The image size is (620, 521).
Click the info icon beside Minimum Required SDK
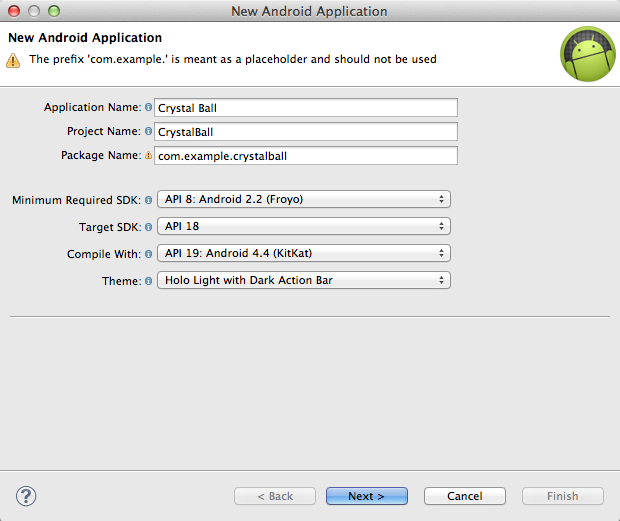(149, 200)
